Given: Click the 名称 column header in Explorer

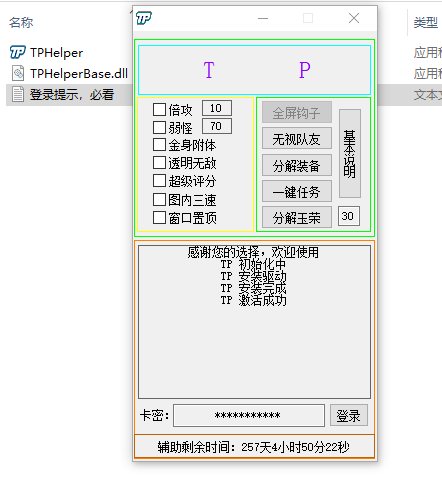Looking at the screenshot, I should (21, 22).
